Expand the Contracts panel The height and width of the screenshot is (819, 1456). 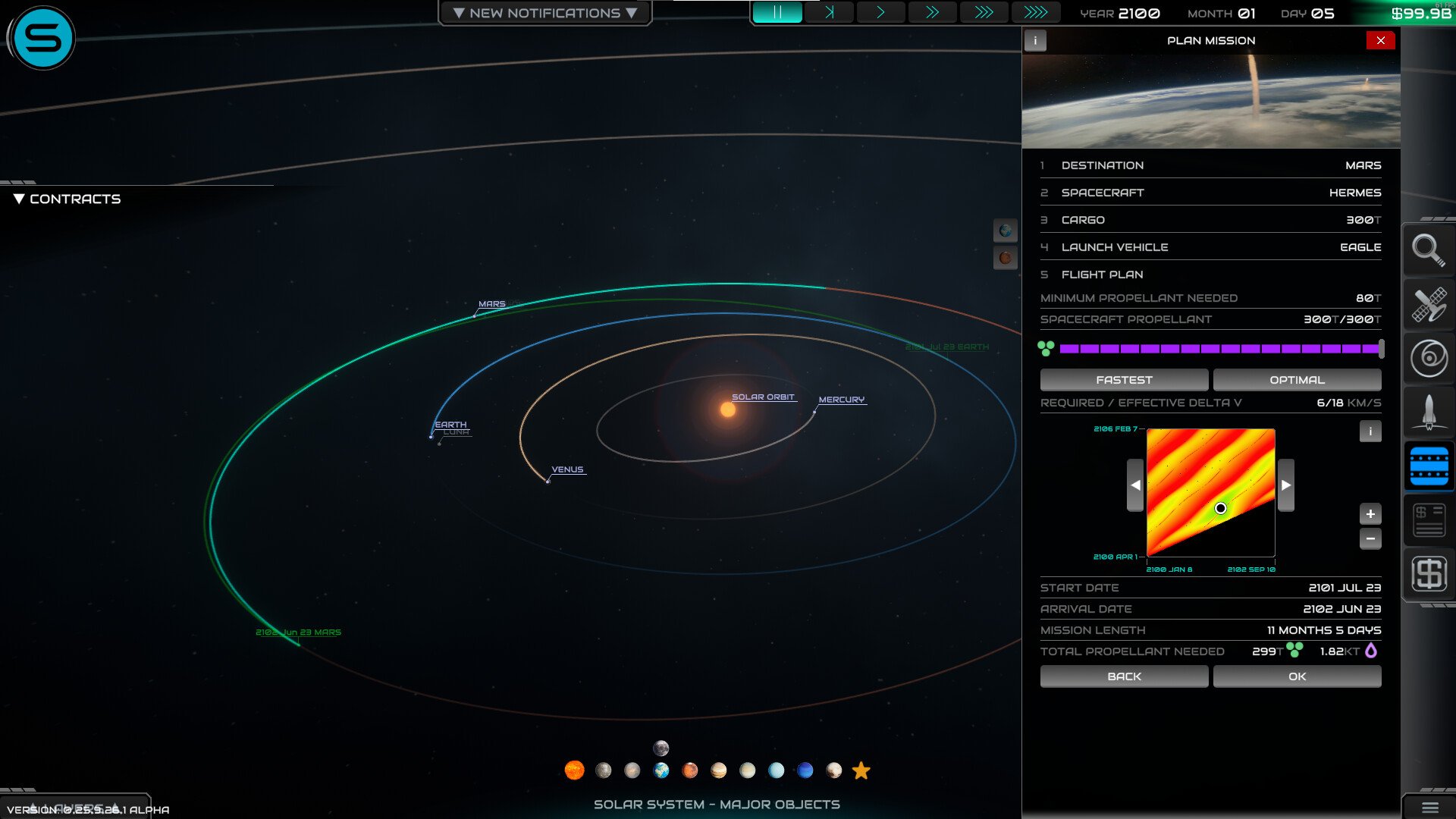click(x=68, y=199)
